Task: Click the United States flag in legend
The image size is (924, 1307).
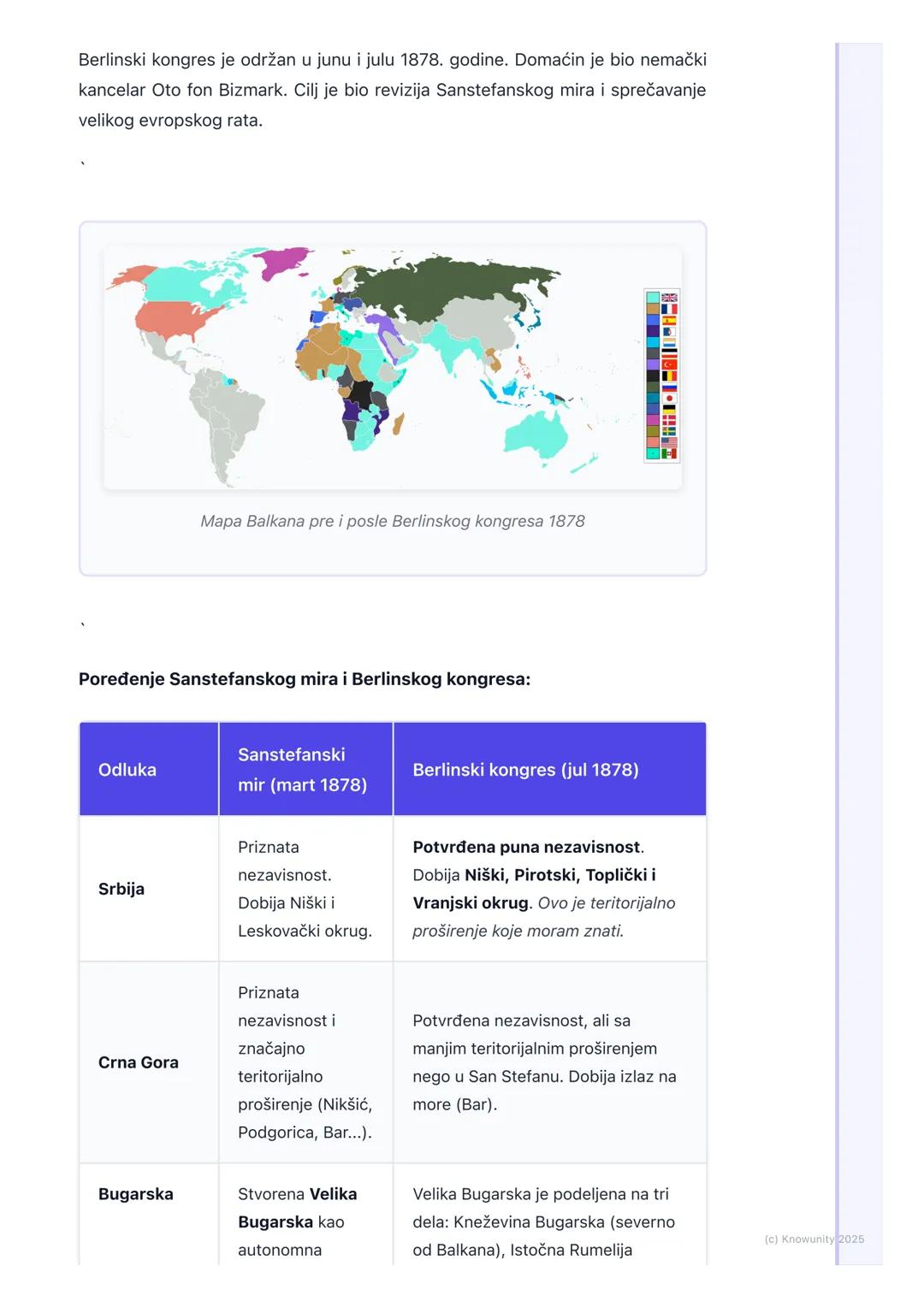Action: pyautogui.click(x=669, y=442)
